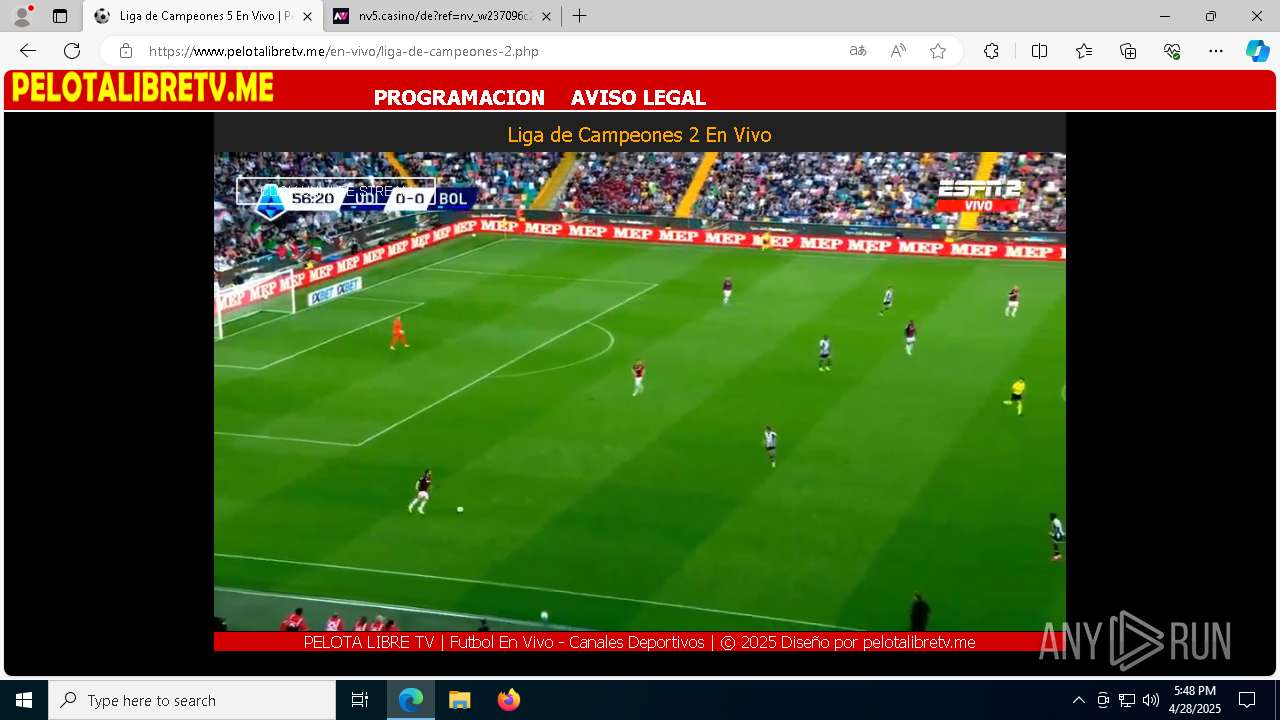Close the Liga de Campeones tab
This screenshot has height=720, width=1280.
pos(307,16)
